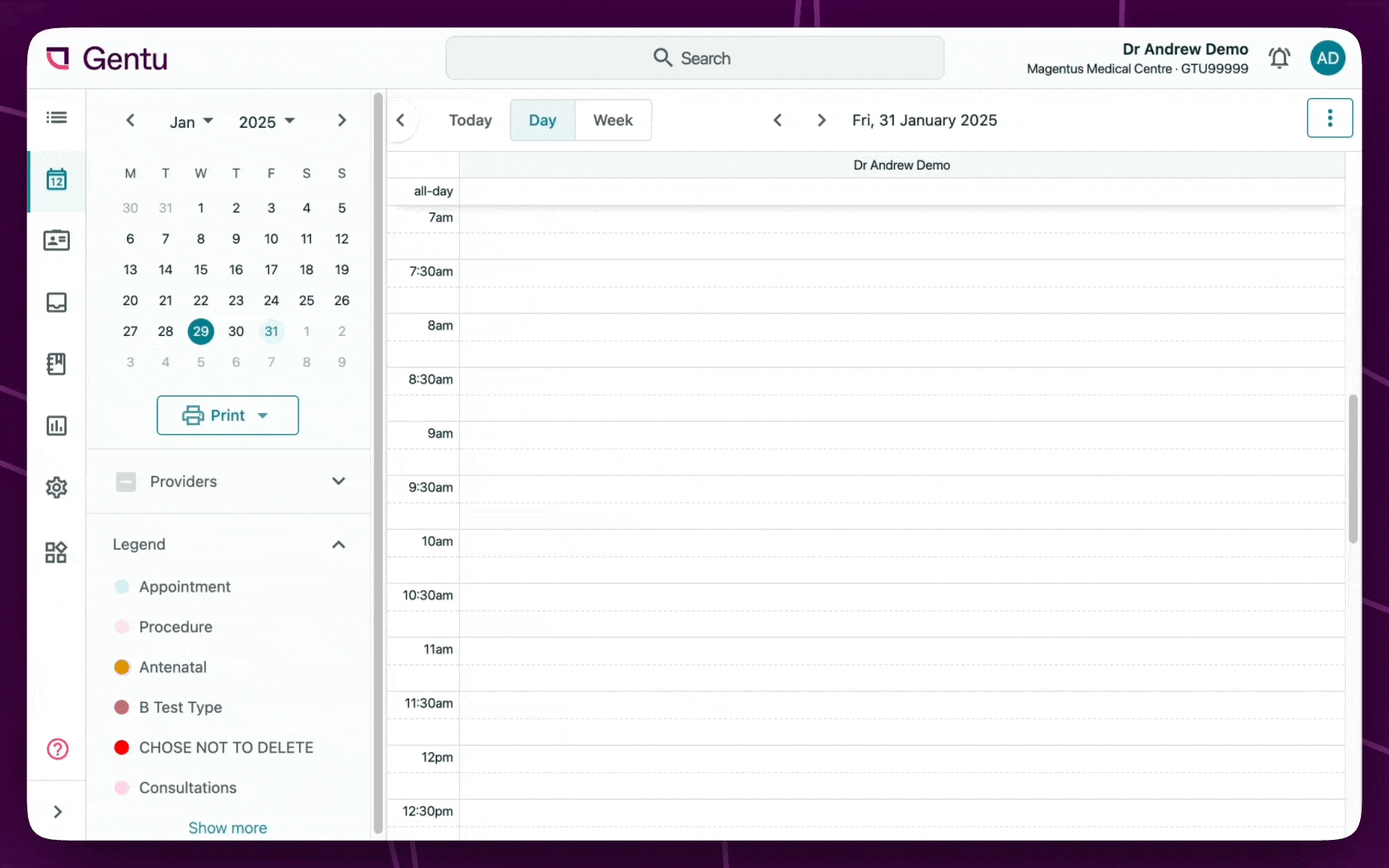Screen dimensions: 1389x868
Task: Toggle the Providers checkbox
Action: coord(126,481)
